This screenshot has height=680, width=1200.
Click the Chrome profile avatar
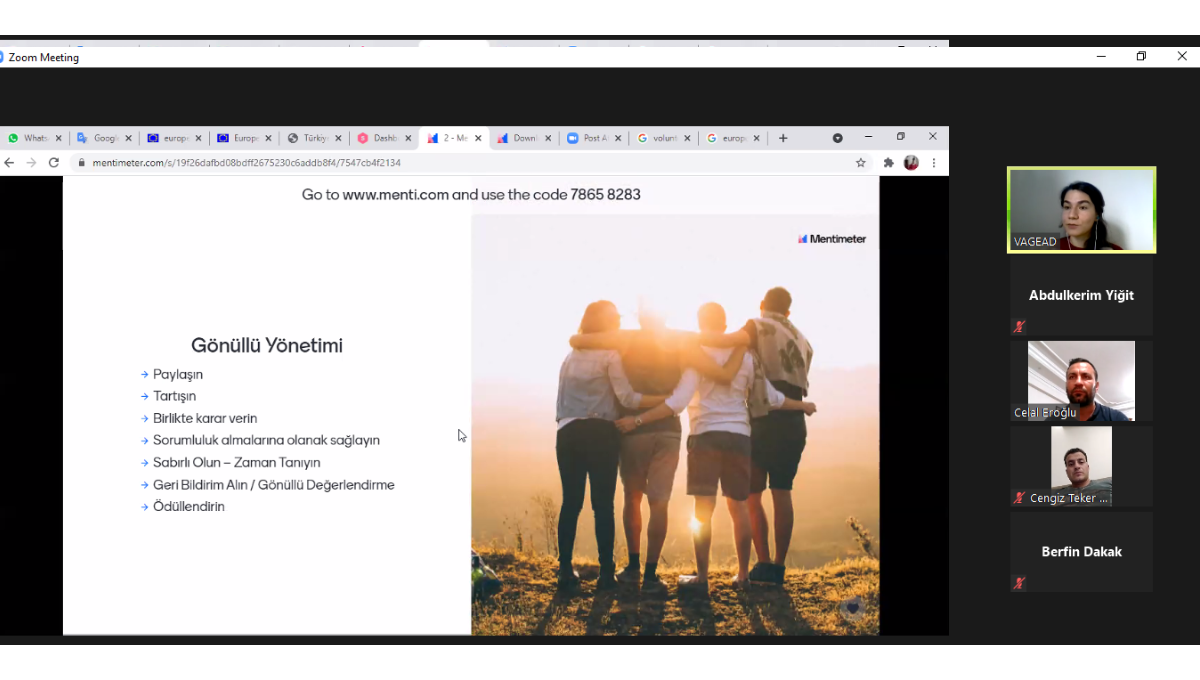click(911, 163)
